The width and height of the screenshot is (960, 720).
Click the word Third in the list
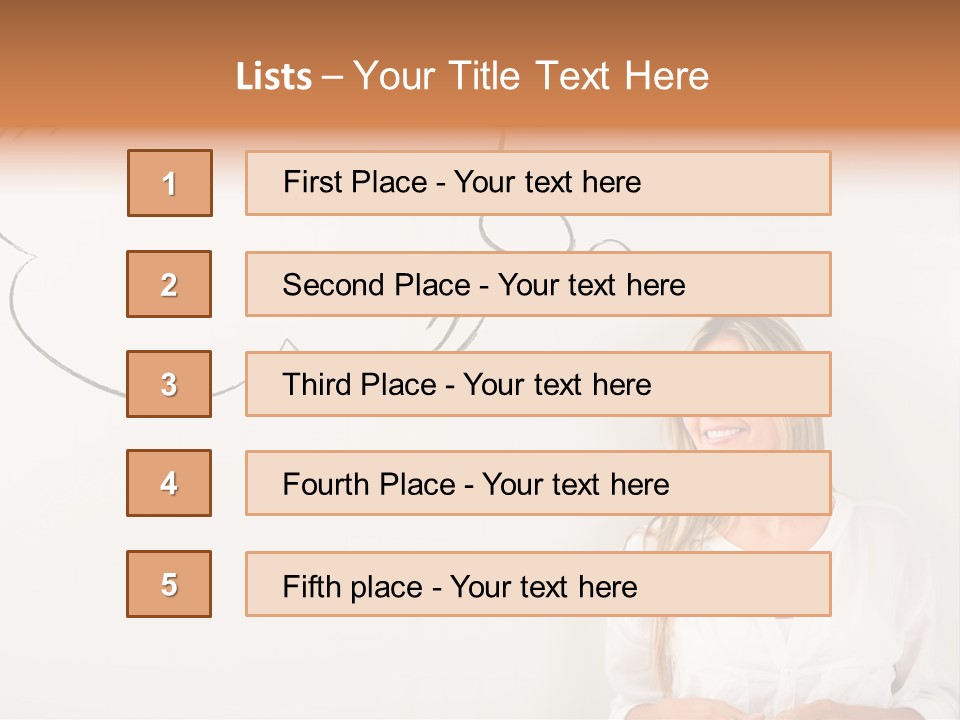pos(317,384)
